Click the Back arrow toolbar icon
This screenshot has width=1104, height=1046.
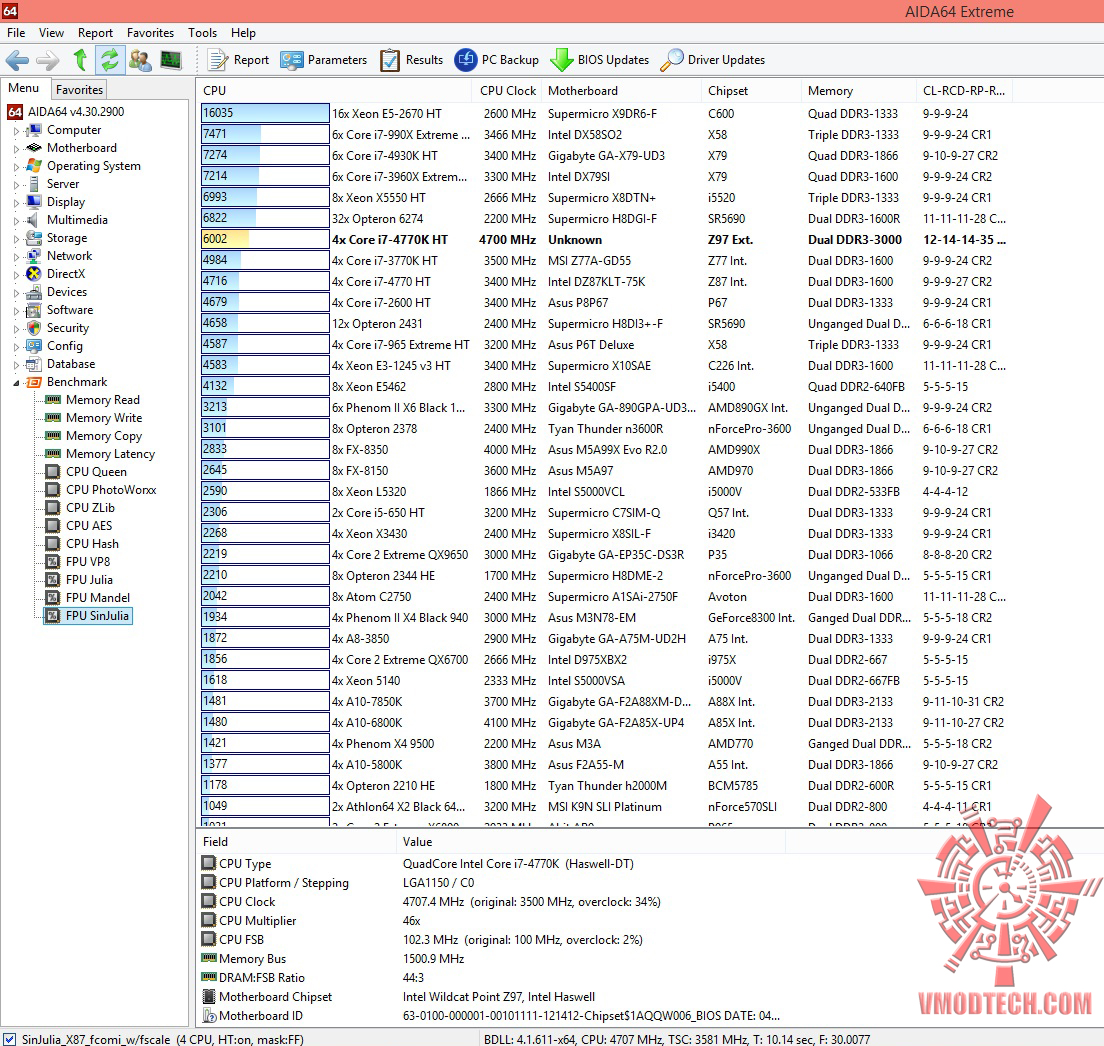17,60
